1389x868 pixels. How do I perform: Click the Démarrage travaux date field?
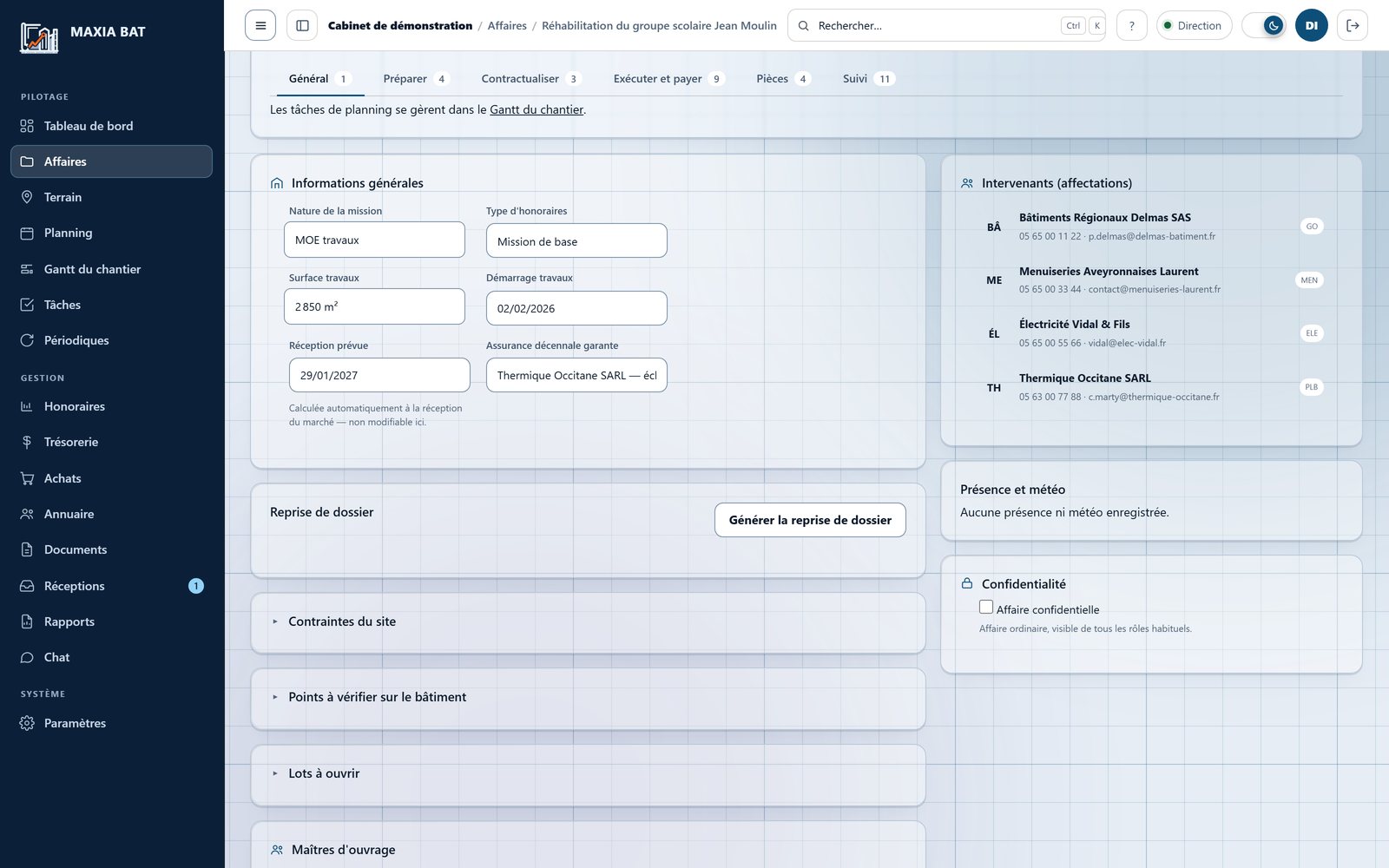click(x=576, y=308)
